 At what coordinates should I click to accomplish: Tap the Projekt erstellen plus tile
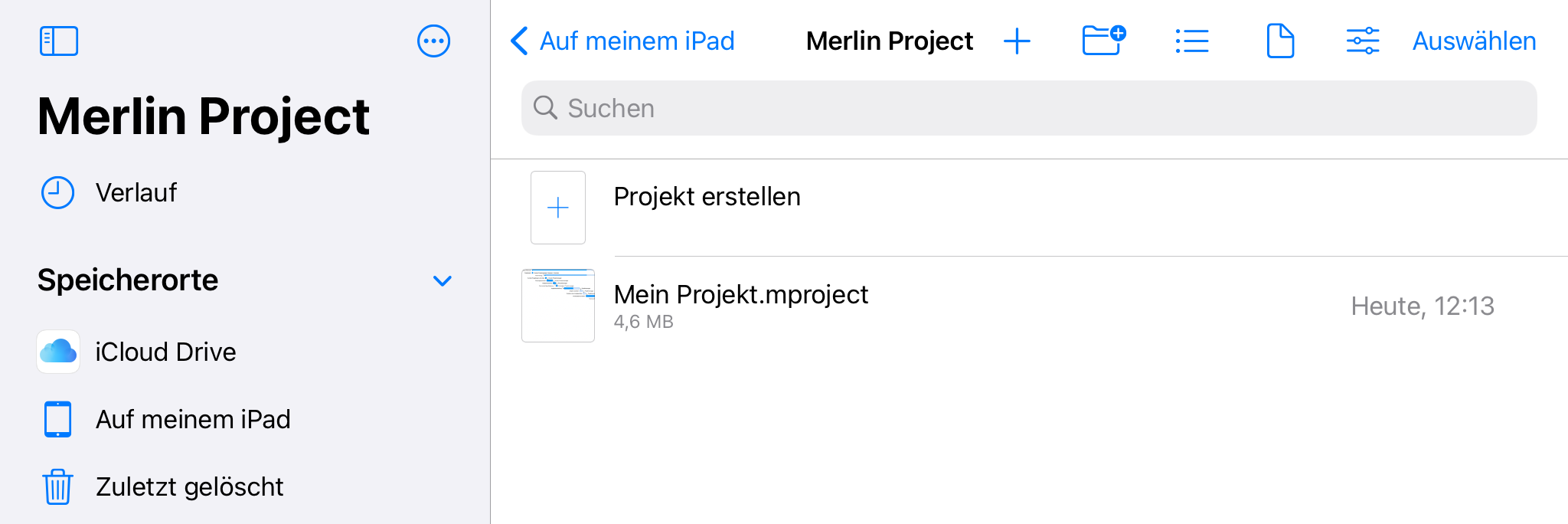558,208
